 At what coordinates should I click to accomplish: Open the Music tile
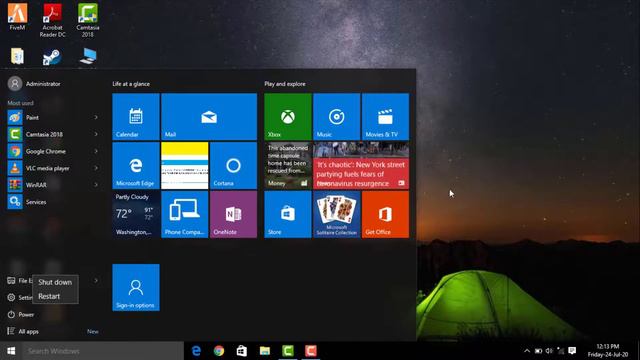pyautogui.click(x=336, y=117)
